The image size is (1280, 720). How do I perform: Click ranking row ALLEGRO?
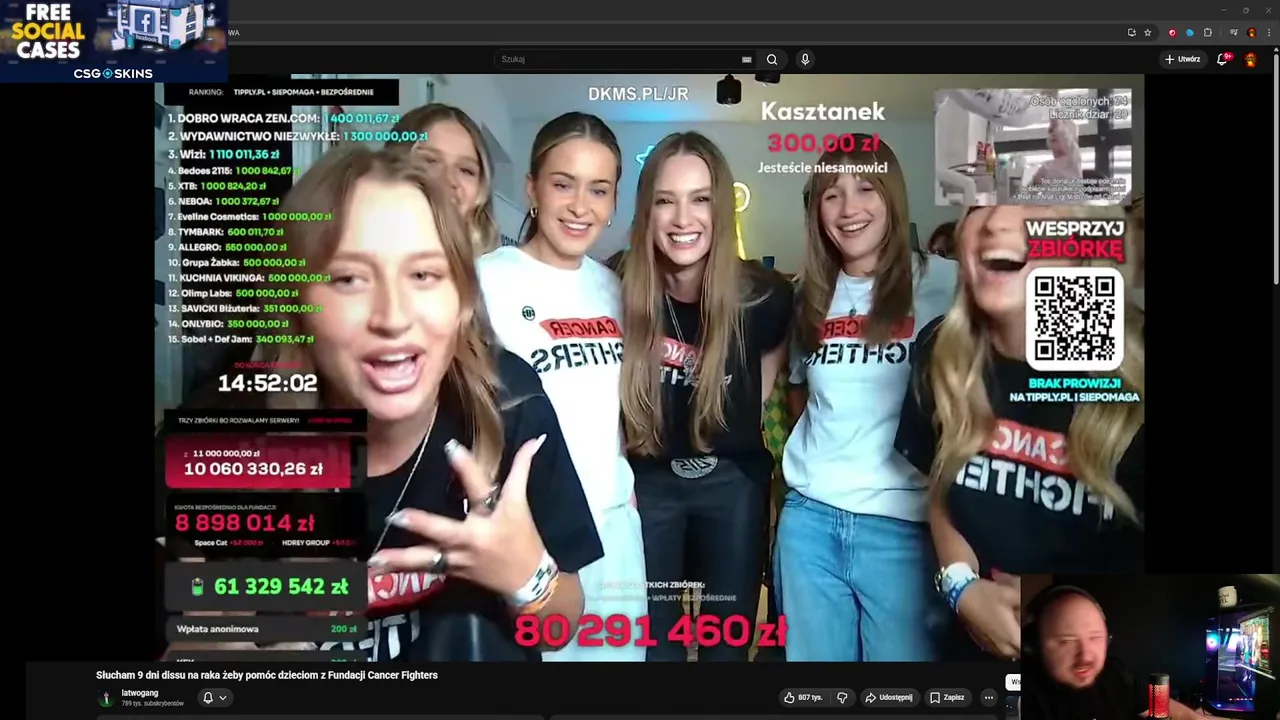(x=227, y=247)
